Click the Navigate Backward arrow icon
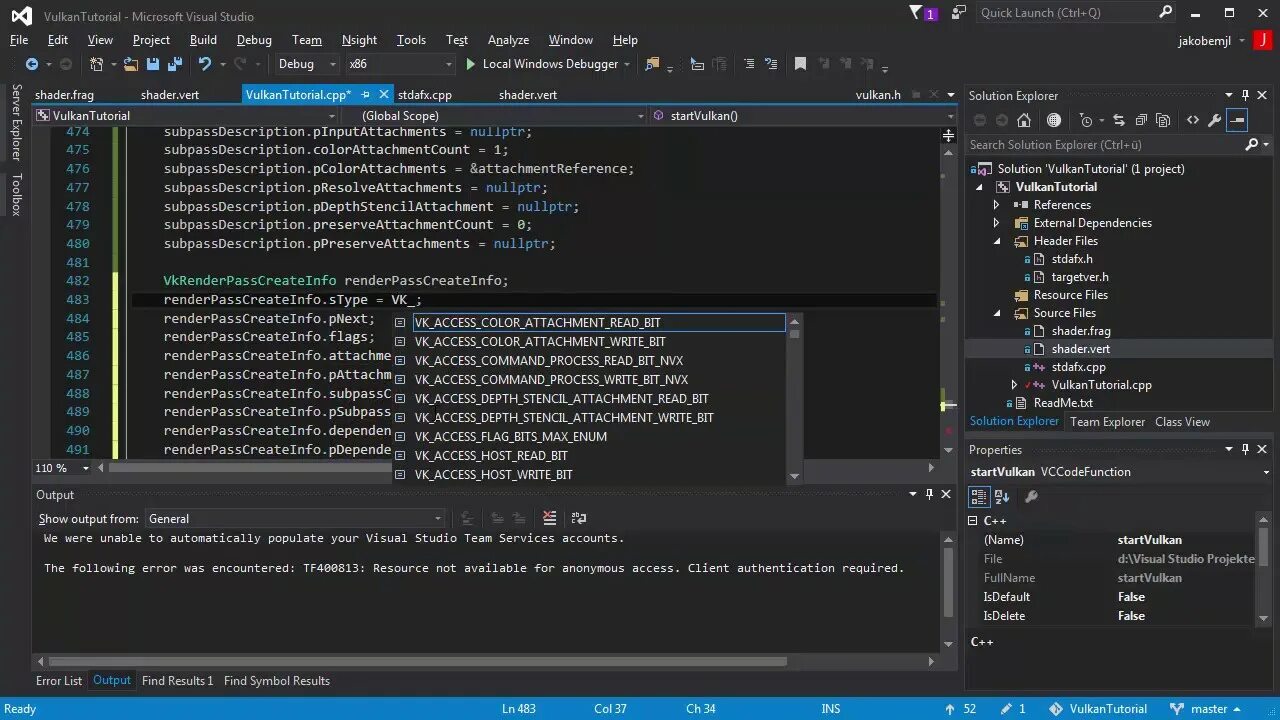Image resolution: width=1280 pixels, height=720 pixels. [x=32, y=64]
